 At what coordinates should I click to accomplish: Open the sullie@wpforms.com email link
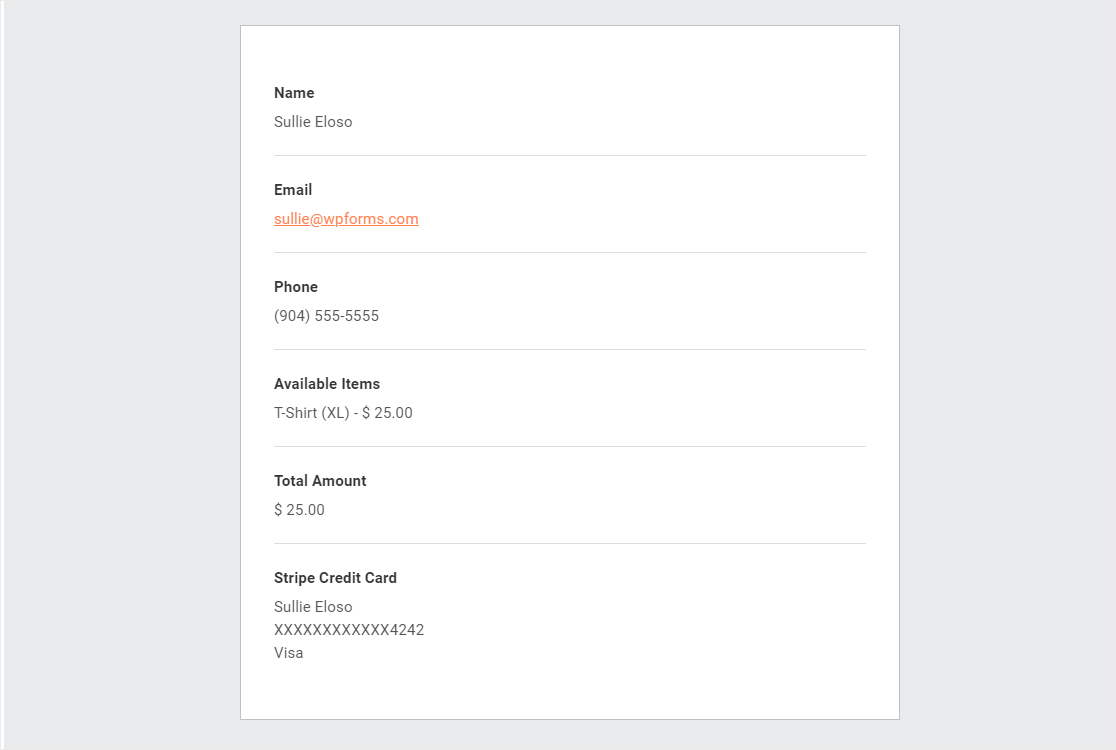346,219
